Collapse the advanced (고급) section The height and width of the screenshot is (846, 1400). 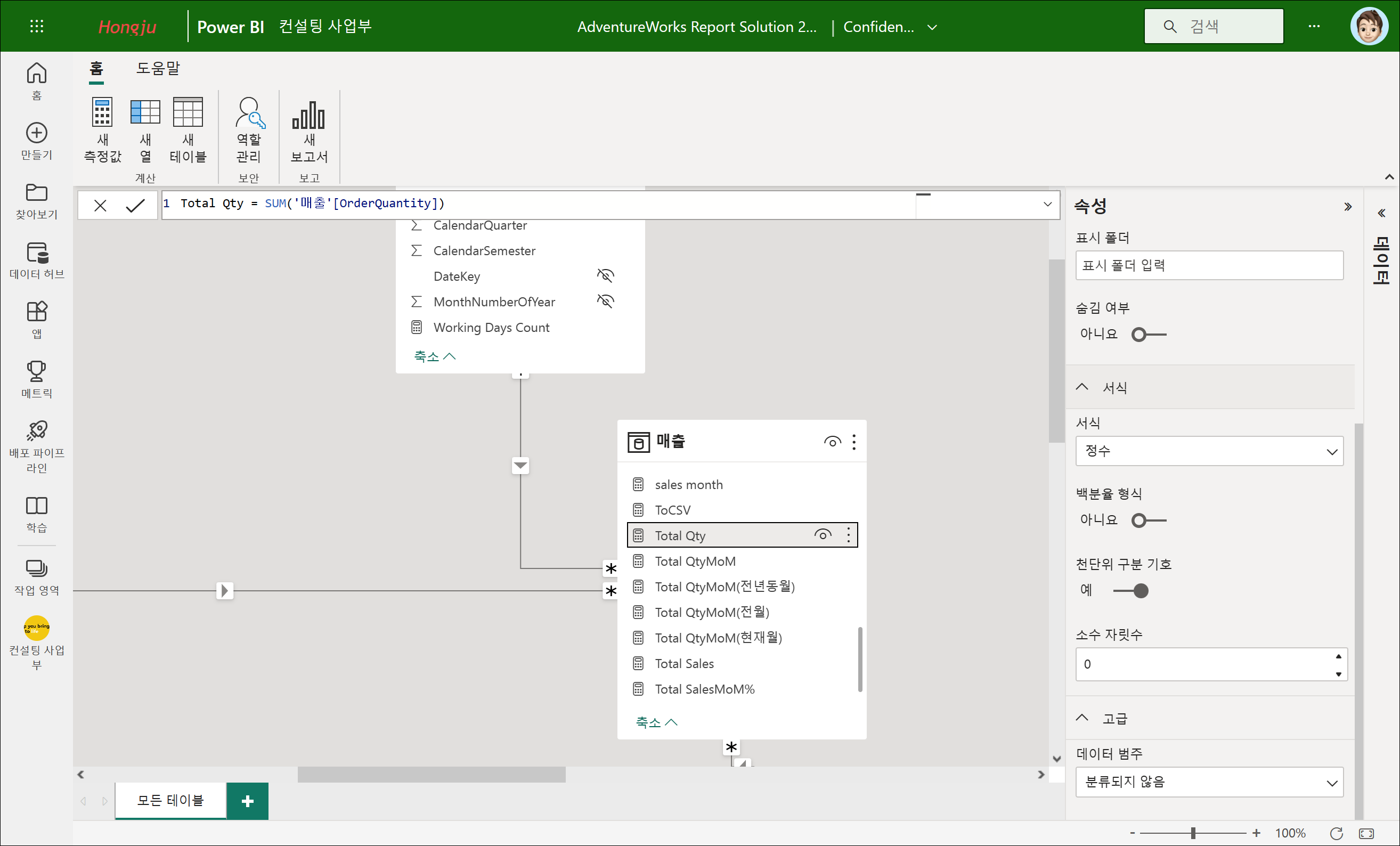click(x=1082, y=718)
